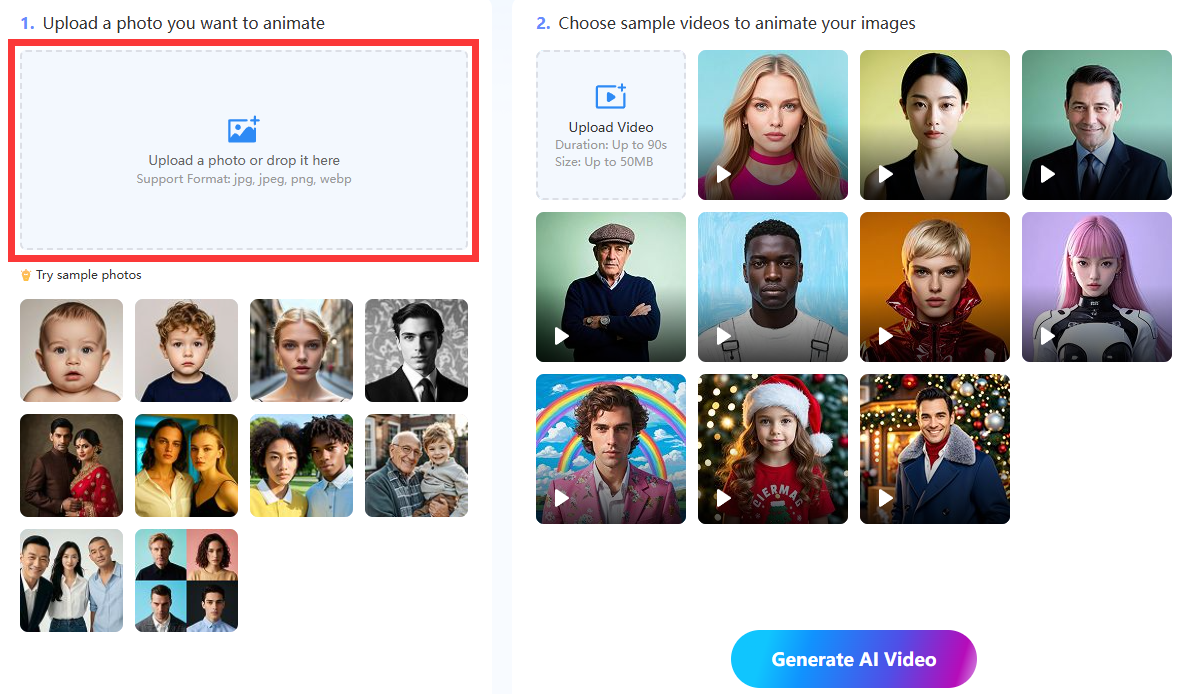Choose the short blonde hair red jacket video
Image resolution: width=1191 pixels, height=694 pixels.
coord(934,287)
